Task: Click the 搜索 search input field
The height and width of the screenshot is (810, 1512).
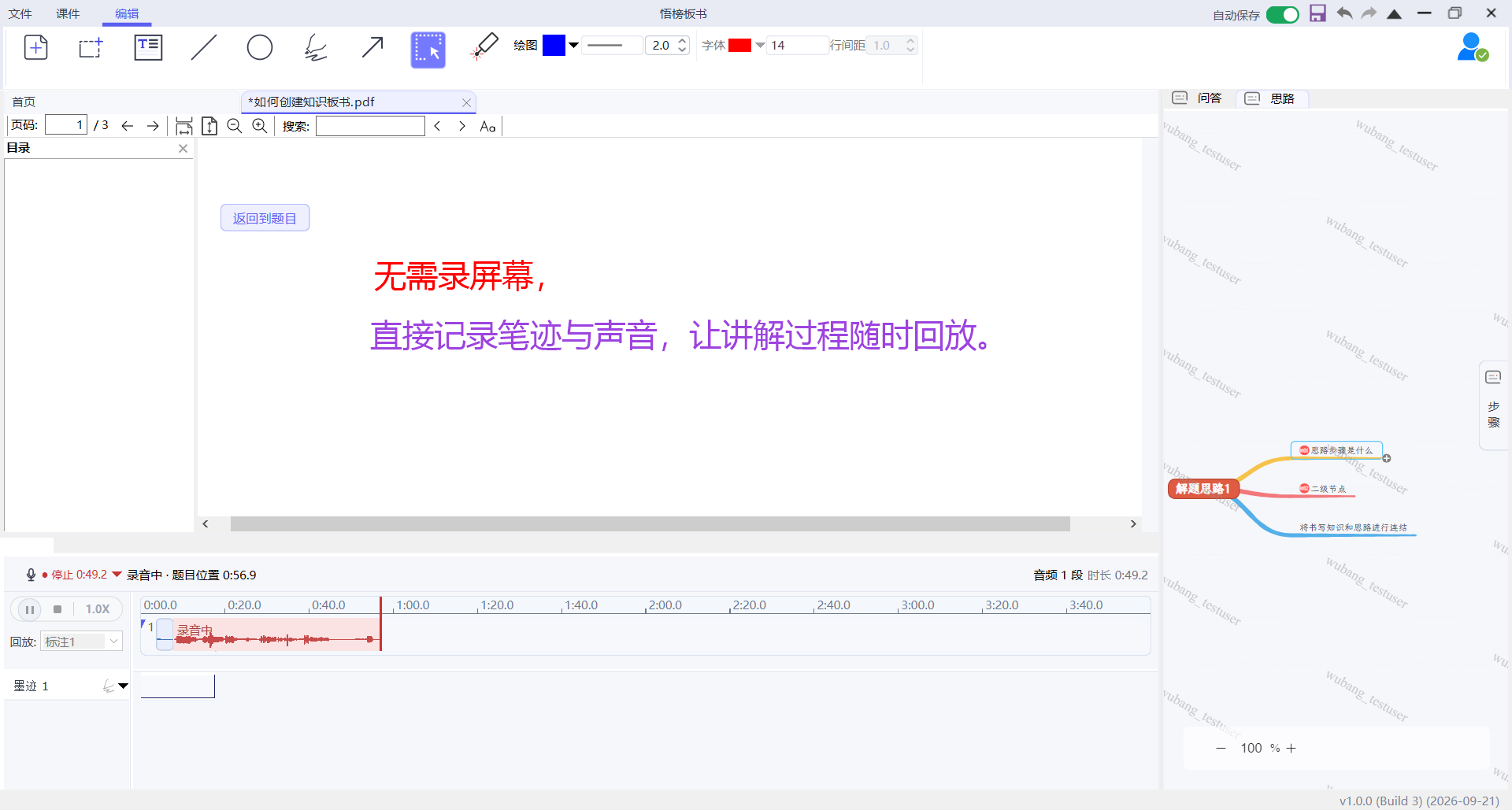Action: [x=370, y=126]
